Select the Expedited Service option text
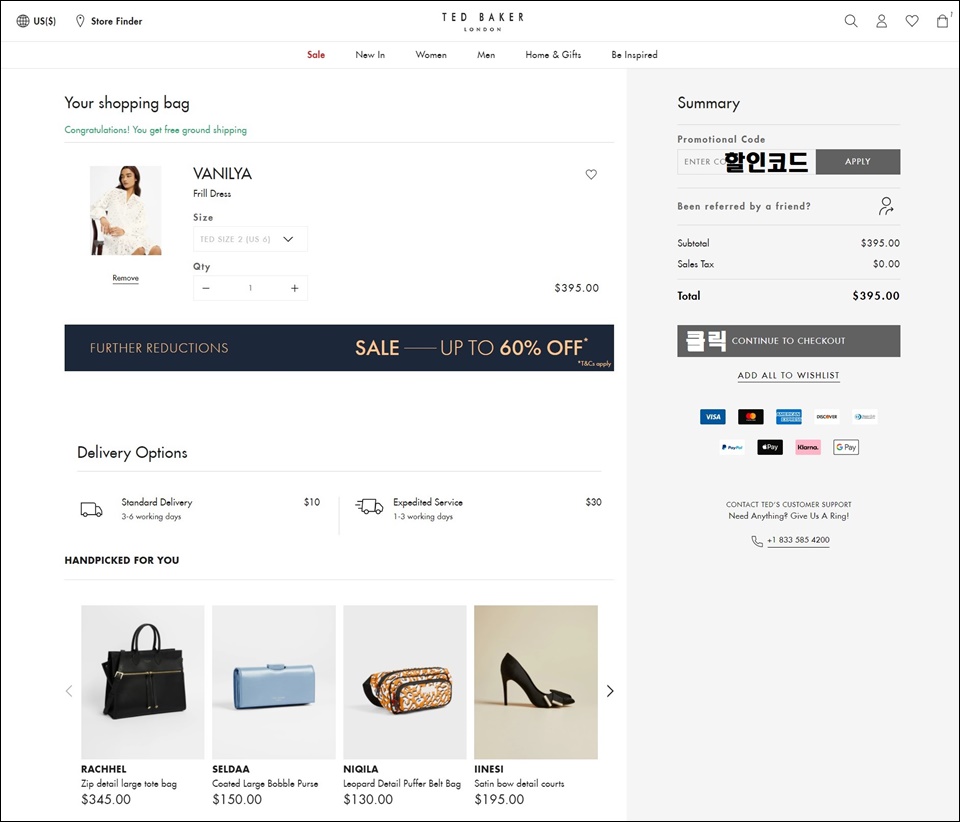960x822 pixels. (x=428, y=502)
